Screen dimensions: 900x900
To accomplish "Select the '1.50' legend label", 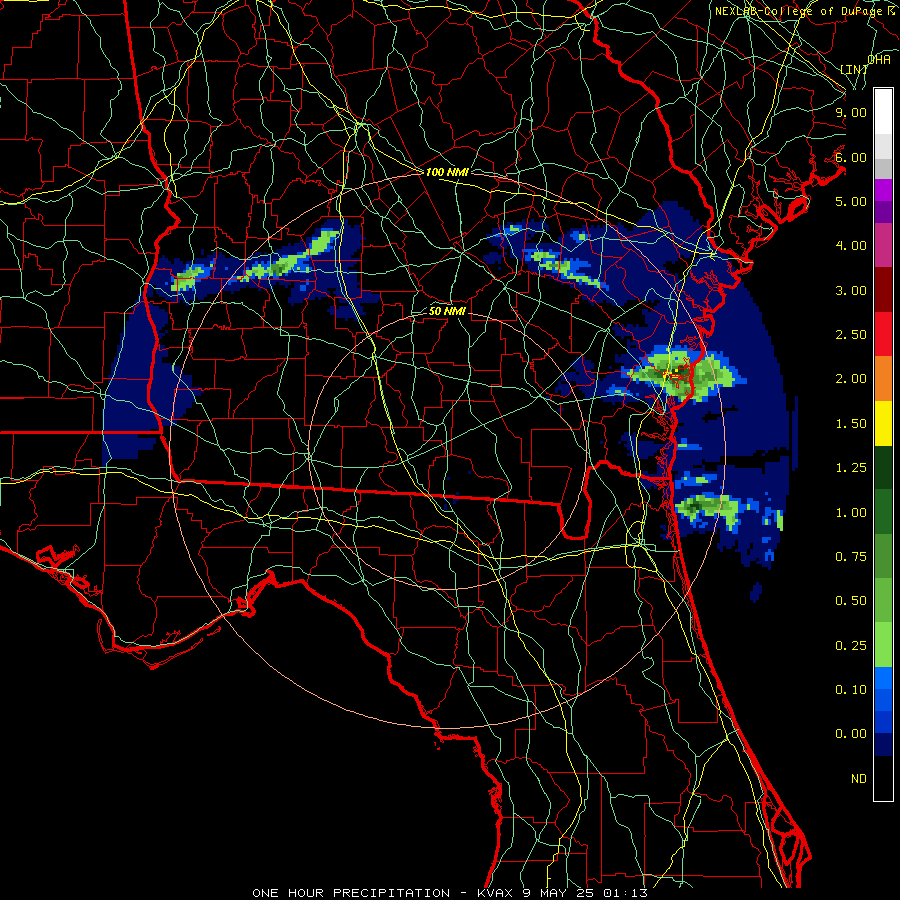I will coord(851,424).
